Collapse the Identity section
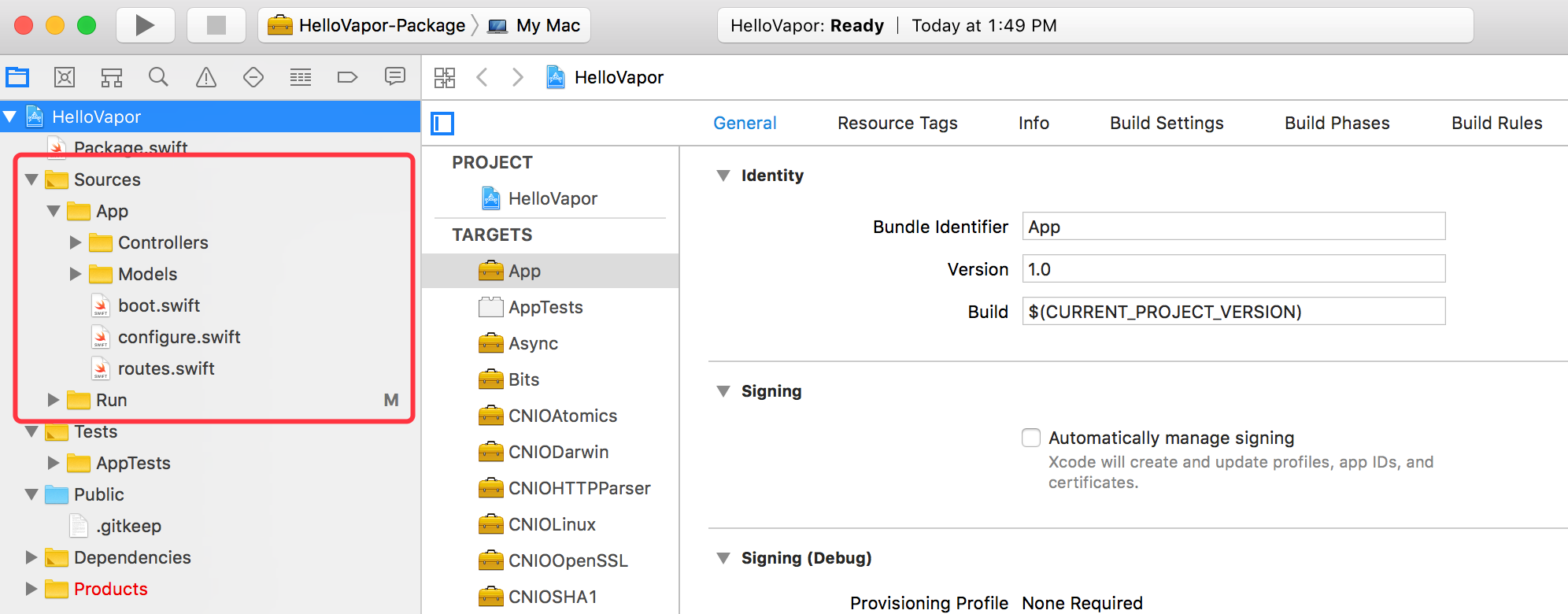 723,176
